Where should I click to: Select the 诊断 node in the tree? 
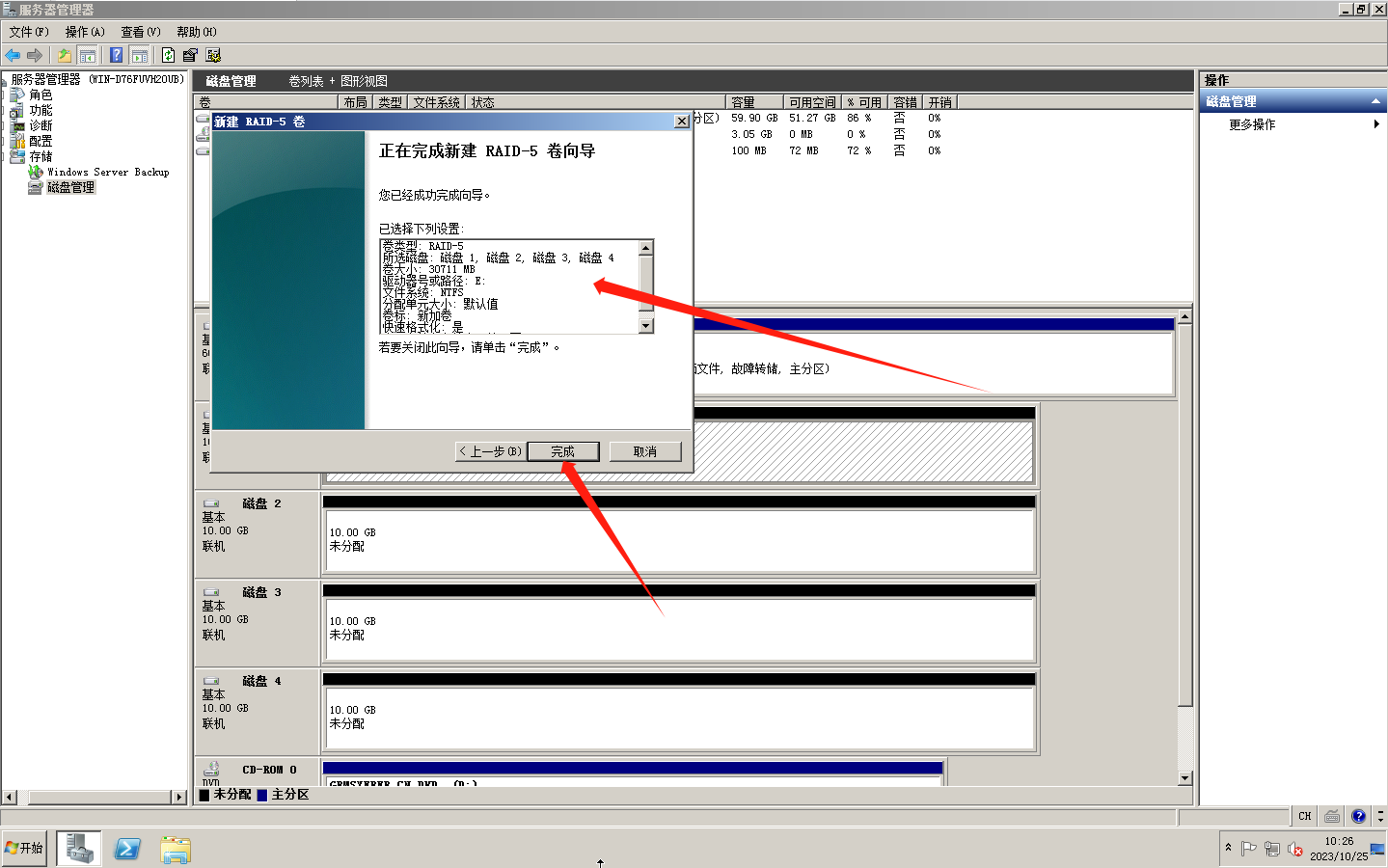[41, 125]
